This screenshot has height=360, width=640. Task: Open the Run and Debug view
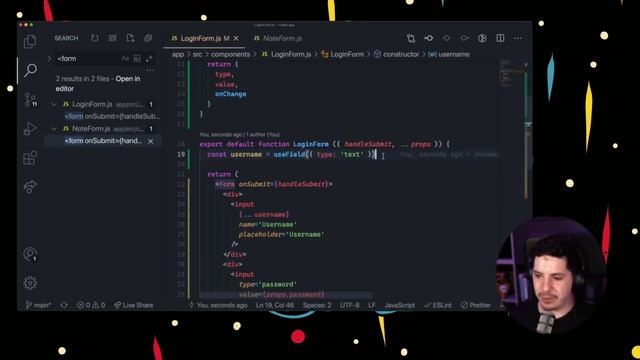coord(30,129)
